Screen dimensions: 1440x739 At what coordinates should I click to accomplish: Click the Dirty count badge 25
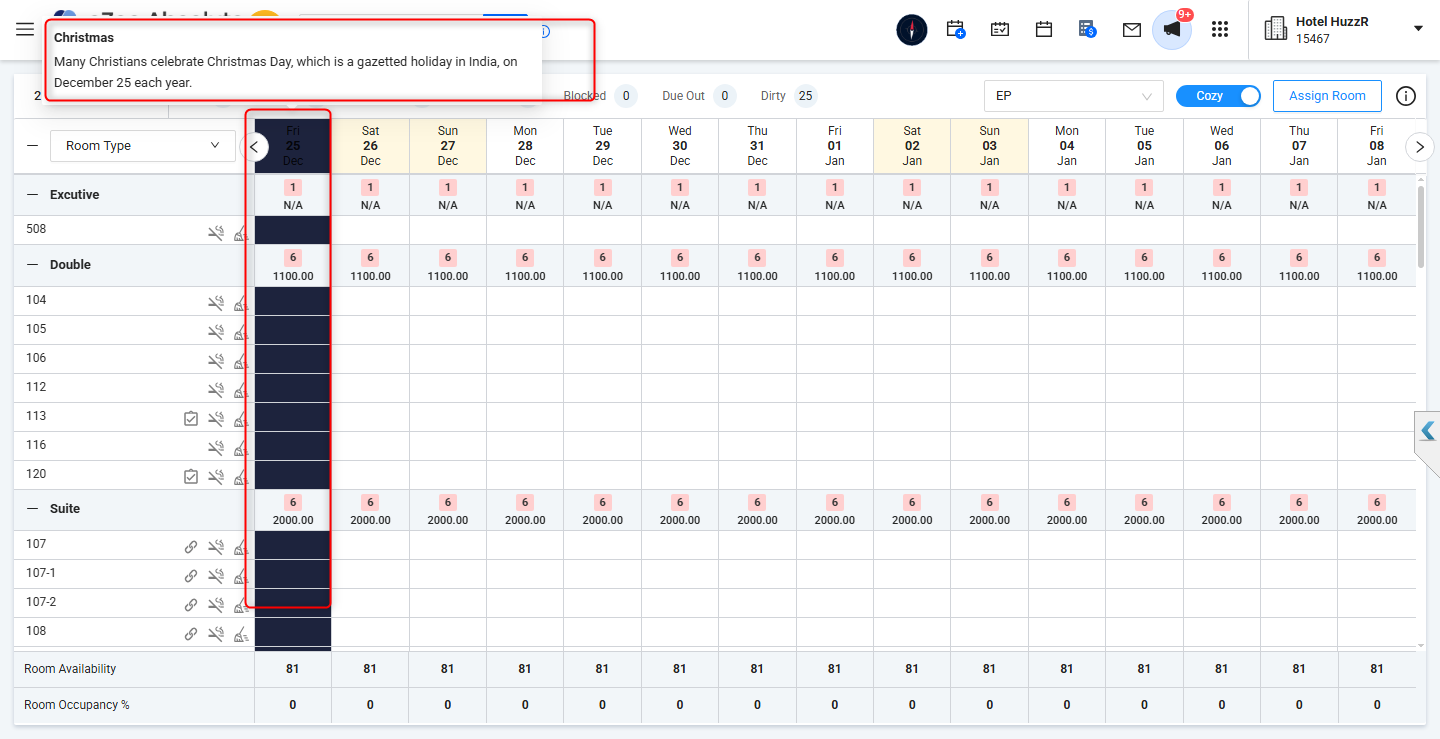coord(805,96)
